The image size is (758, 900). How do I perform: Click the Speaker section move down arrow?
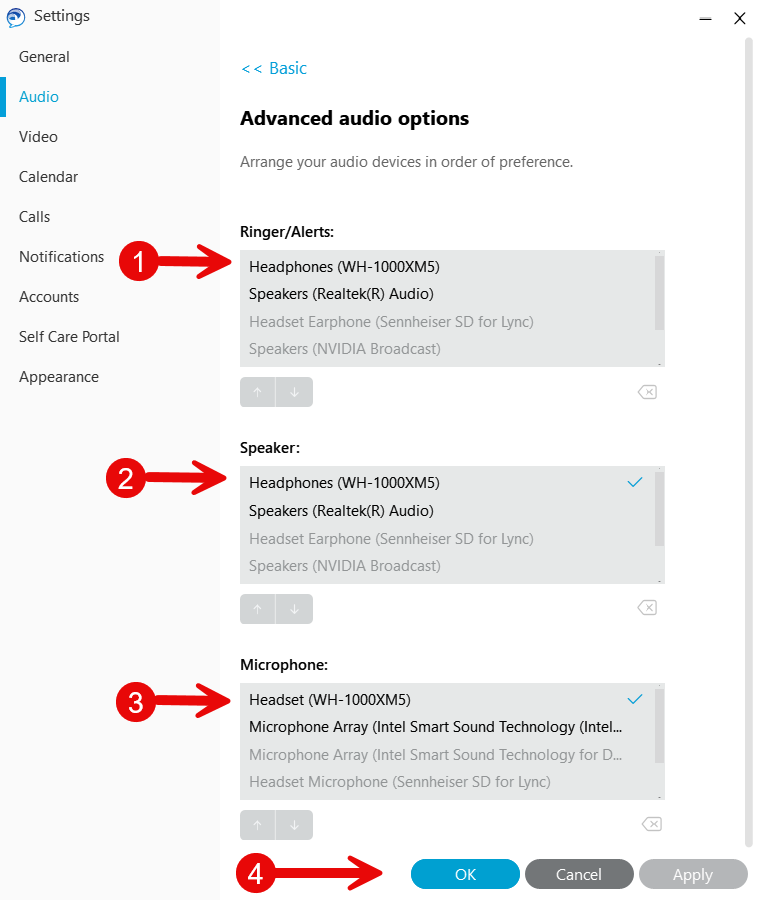294,609
